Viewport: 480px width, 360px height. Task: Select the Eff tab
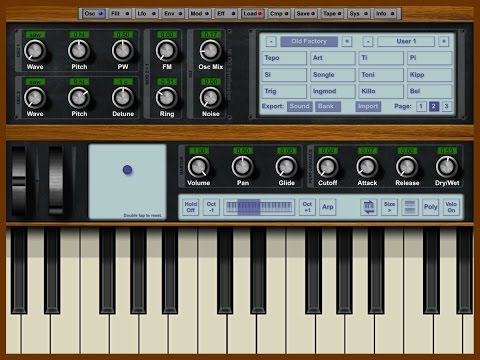(x=226, y=14)
